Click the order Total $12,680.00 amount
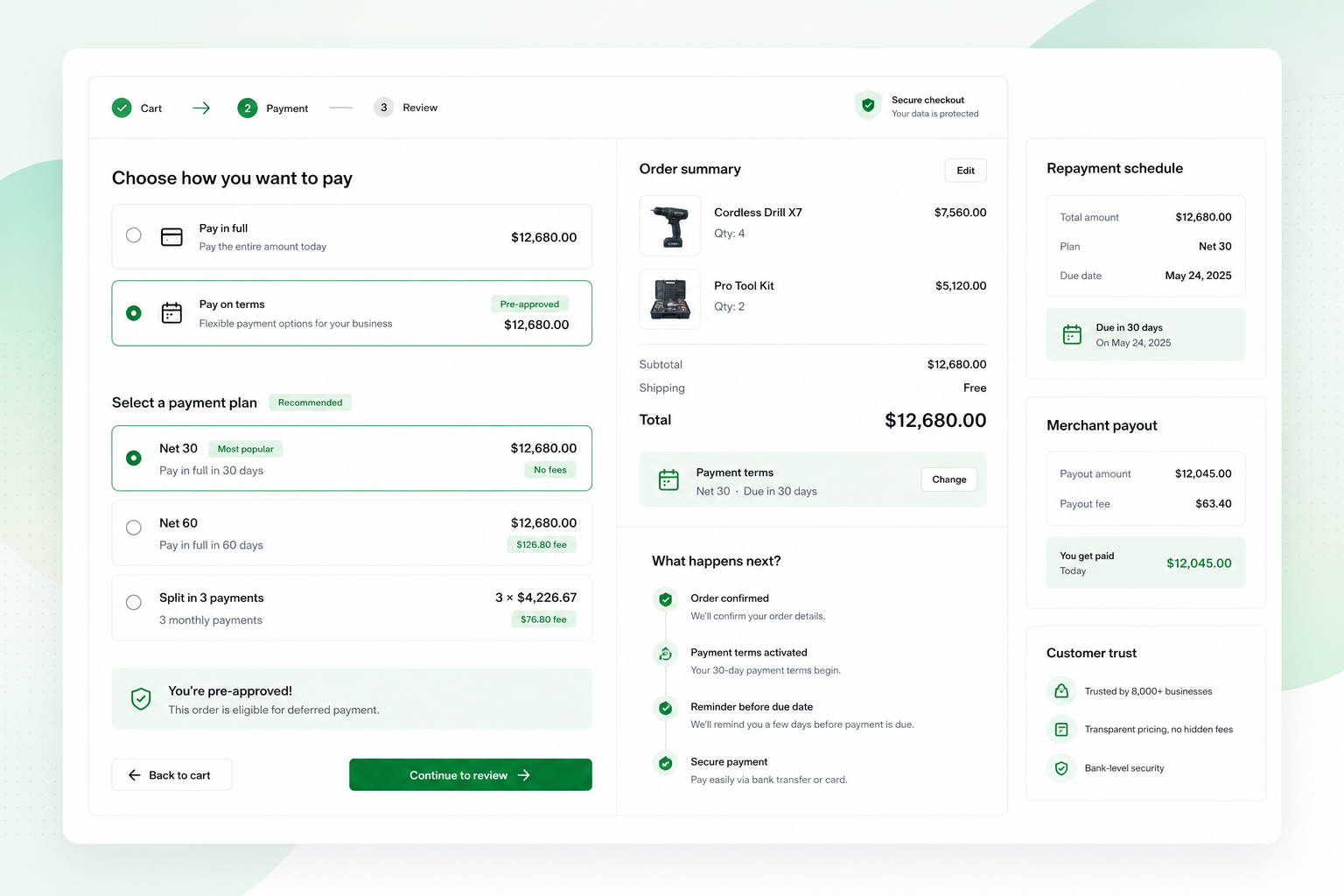Viewport: 1344px width, 896px height. click(935, 420)
